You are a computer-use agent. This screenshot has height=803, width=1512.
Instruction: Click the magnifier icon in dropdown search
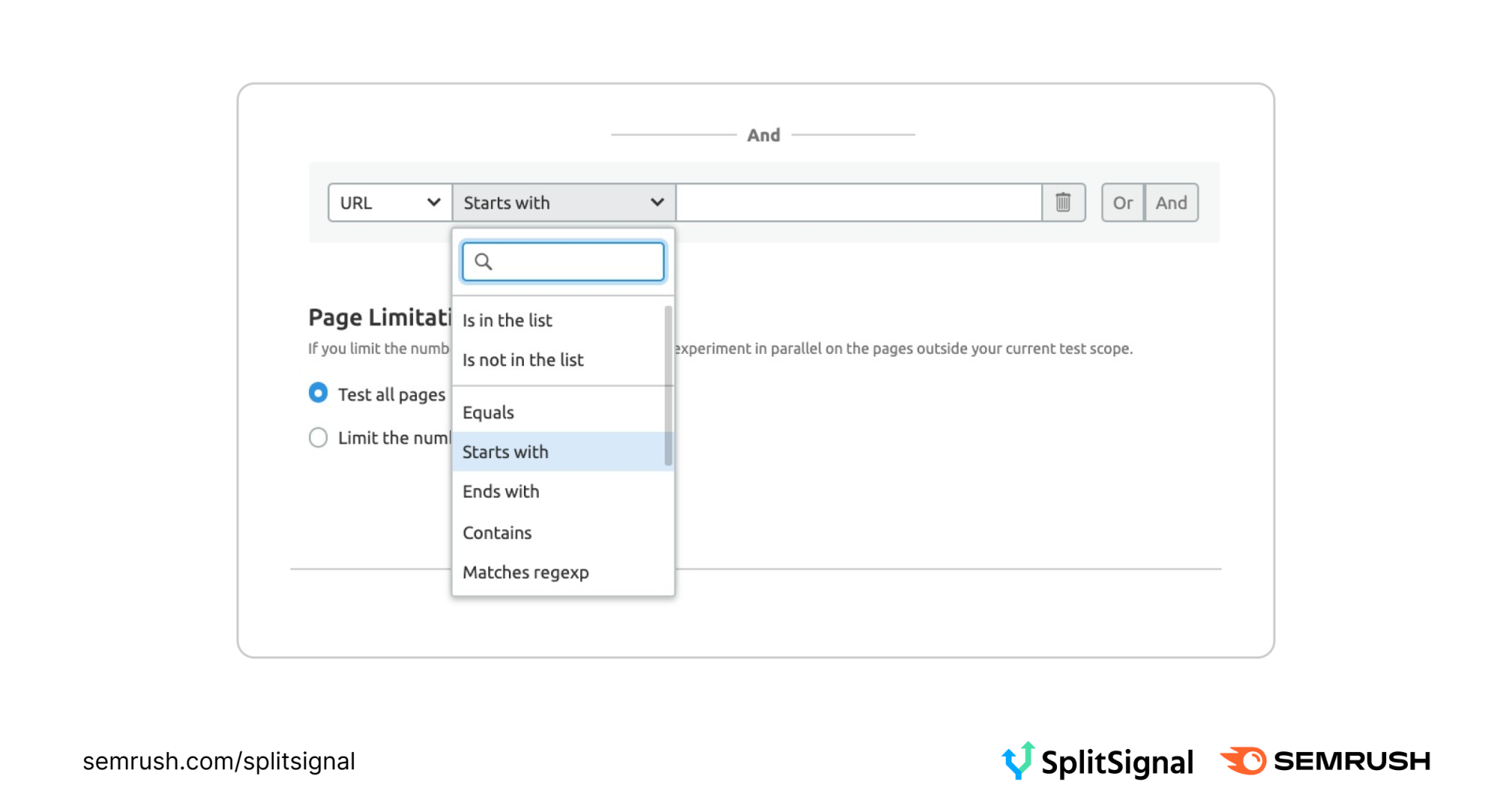tap(484, 262)
